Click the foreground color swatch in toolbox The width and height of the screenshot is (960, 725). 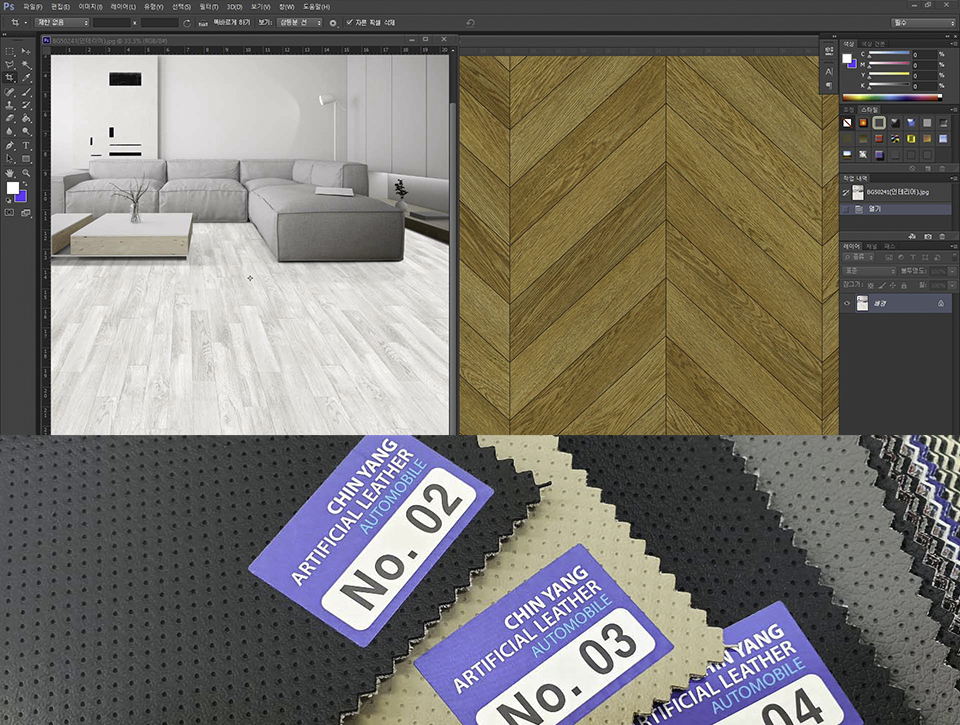[x=13, y=188]
